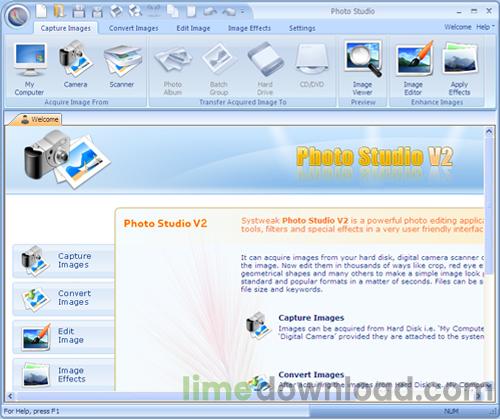Click the Capture Images heading in description
The image size is (500, 420).
(311, 318)
